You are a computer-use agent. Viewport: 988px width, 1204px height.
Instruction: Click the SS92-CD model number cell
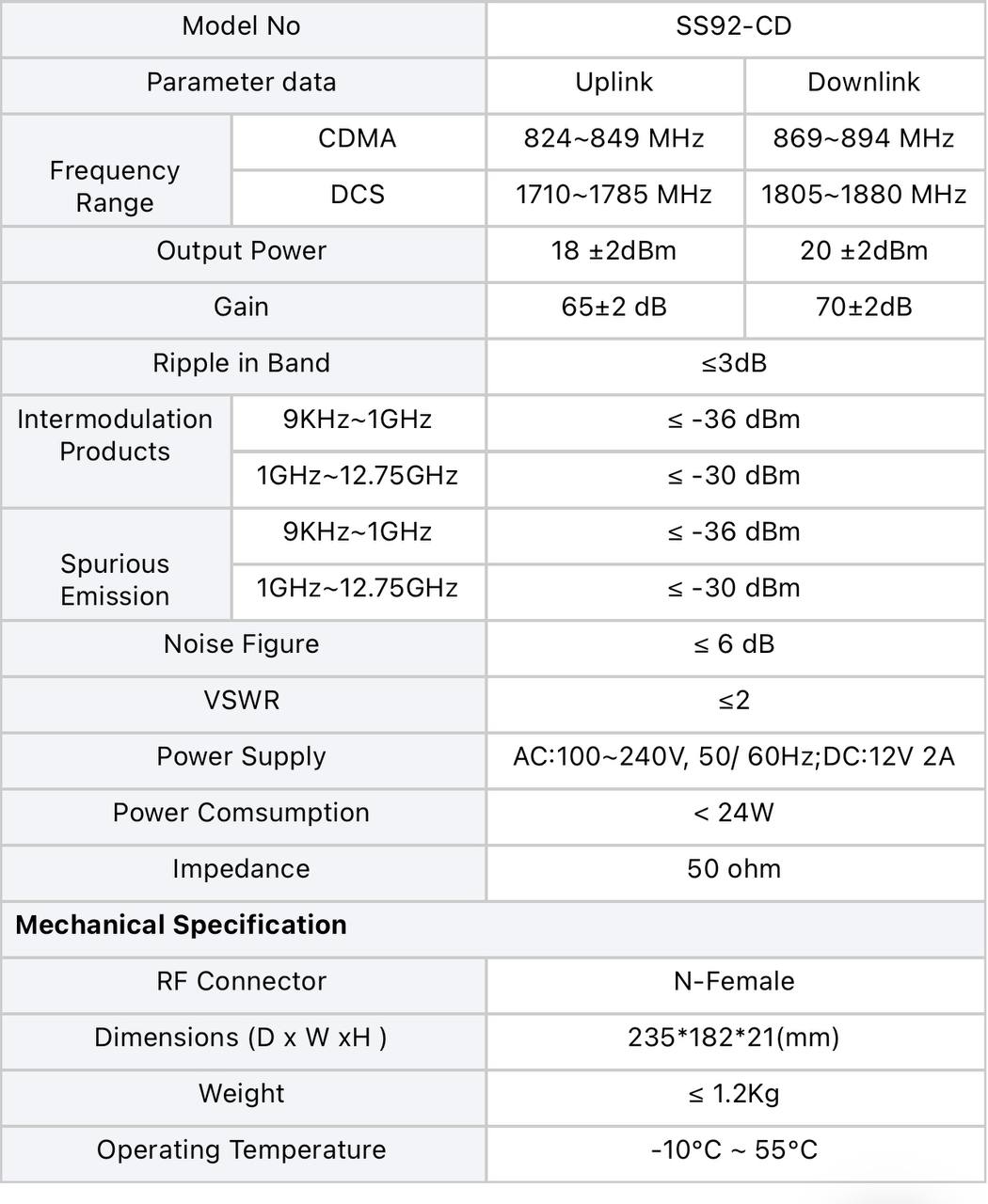[735, 26]
